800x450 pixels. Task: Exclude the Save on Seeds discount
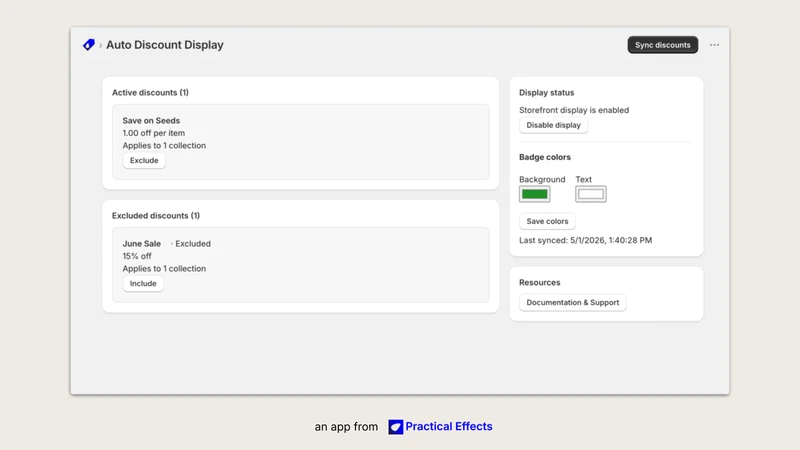pos(144,160)
